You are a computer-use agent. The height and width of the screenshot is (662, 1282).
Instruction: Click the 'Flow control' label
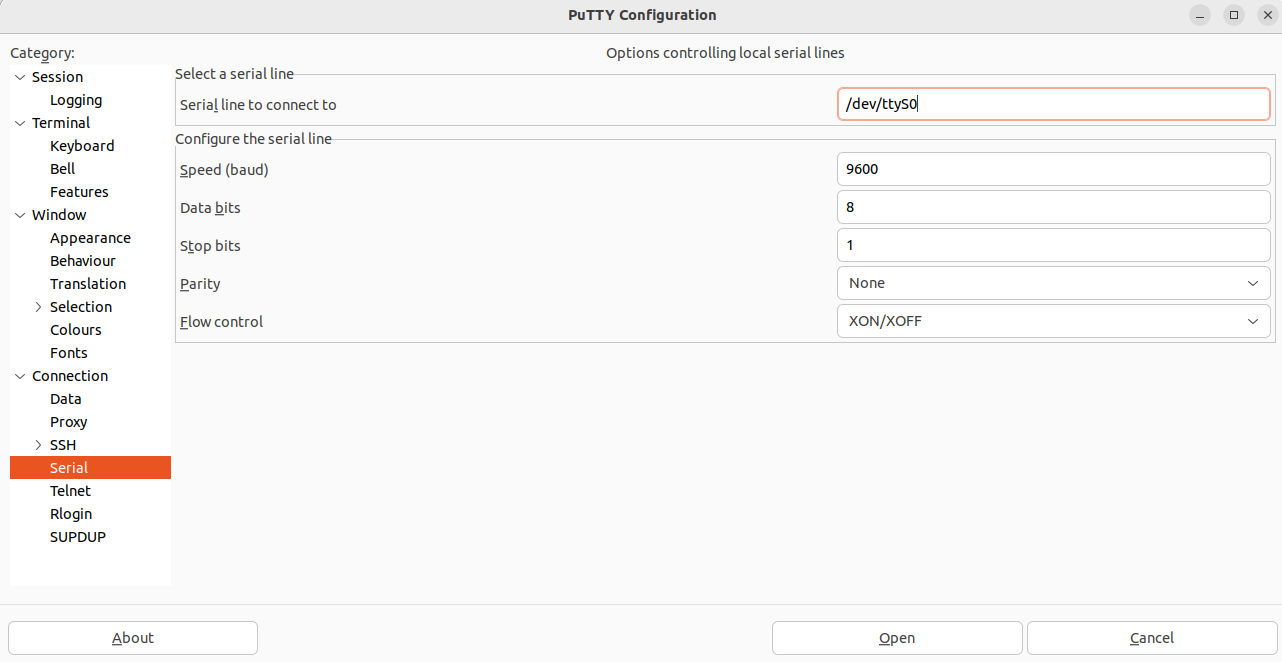pos(222,322)
